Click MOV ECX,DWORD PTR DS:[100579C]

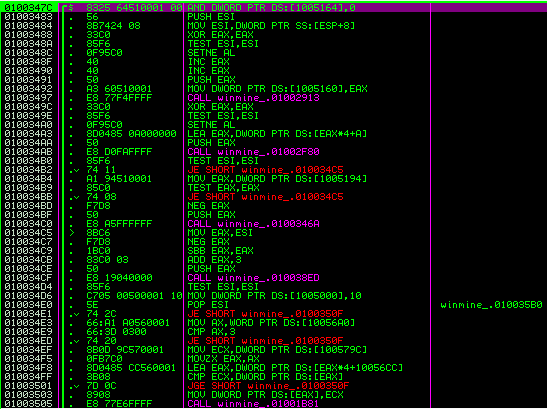coord(277,350)
